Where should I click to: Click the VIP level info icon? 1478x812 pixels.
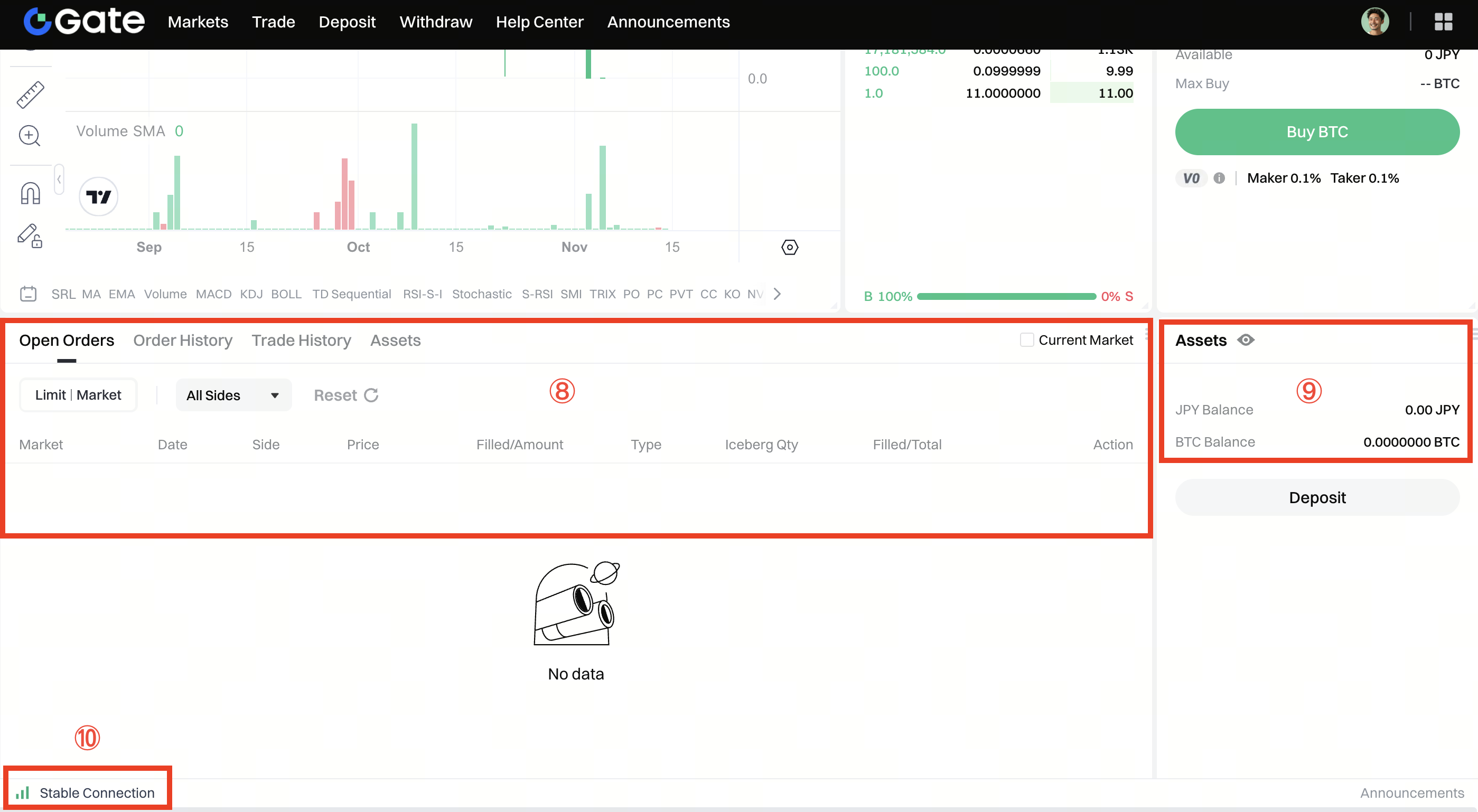pyautogui.click(x=1219, y=178)
